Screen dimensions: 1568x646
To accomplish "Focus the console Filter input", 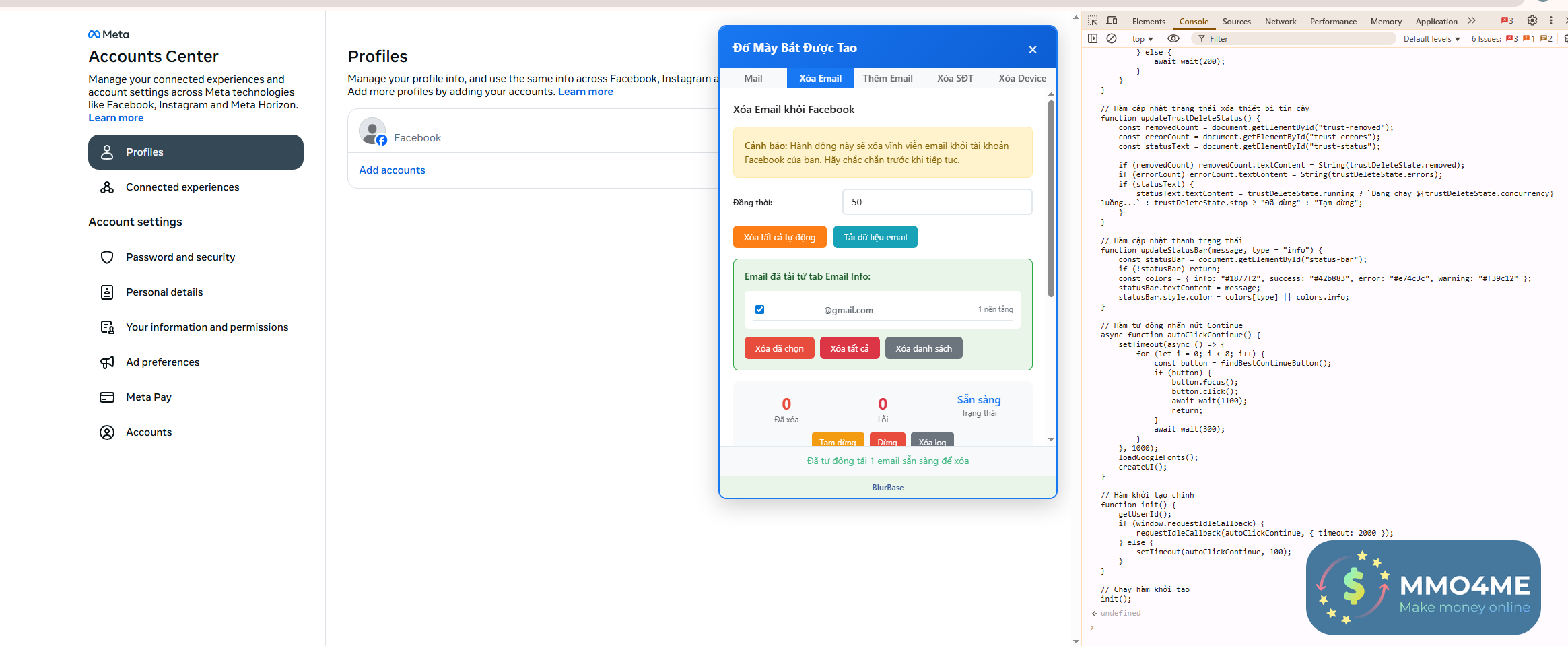I will tap(1293, 39).
